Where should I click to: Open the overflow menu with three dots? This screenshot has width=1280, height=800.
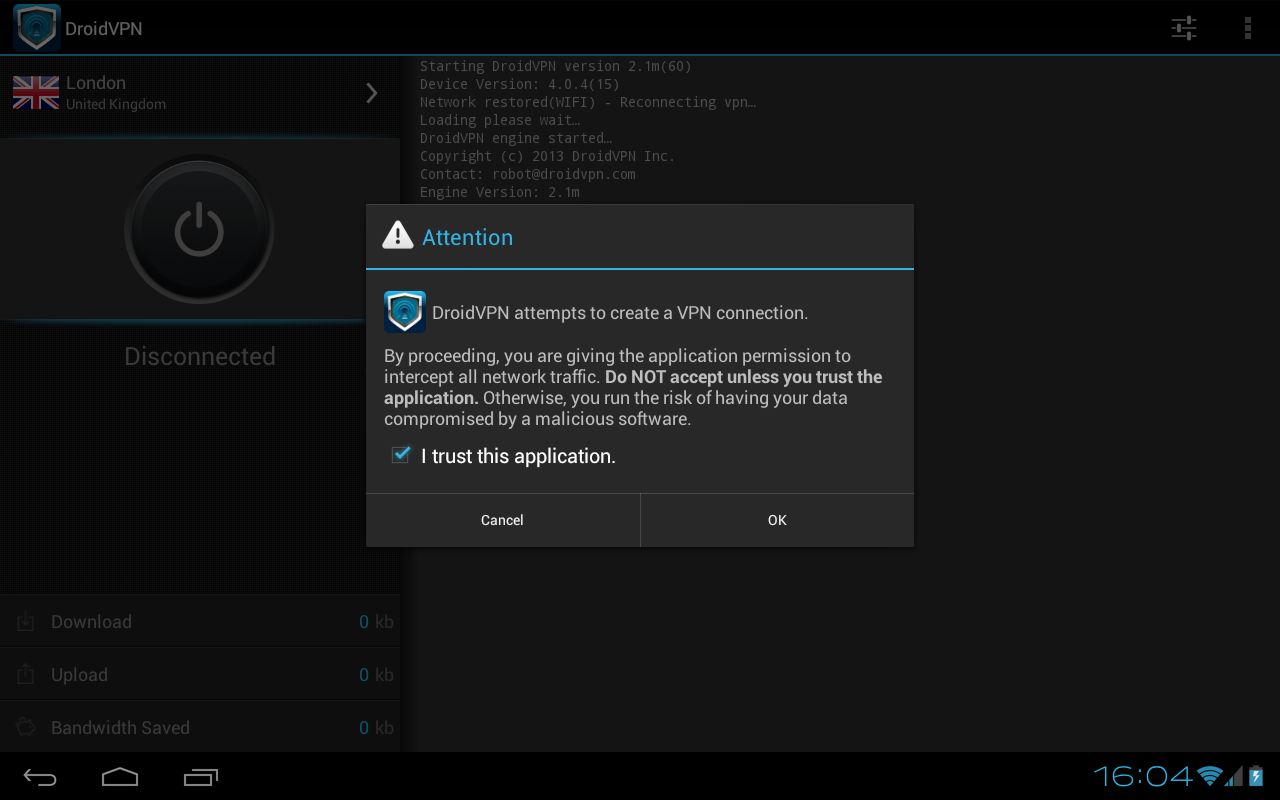pos(1248,28)
